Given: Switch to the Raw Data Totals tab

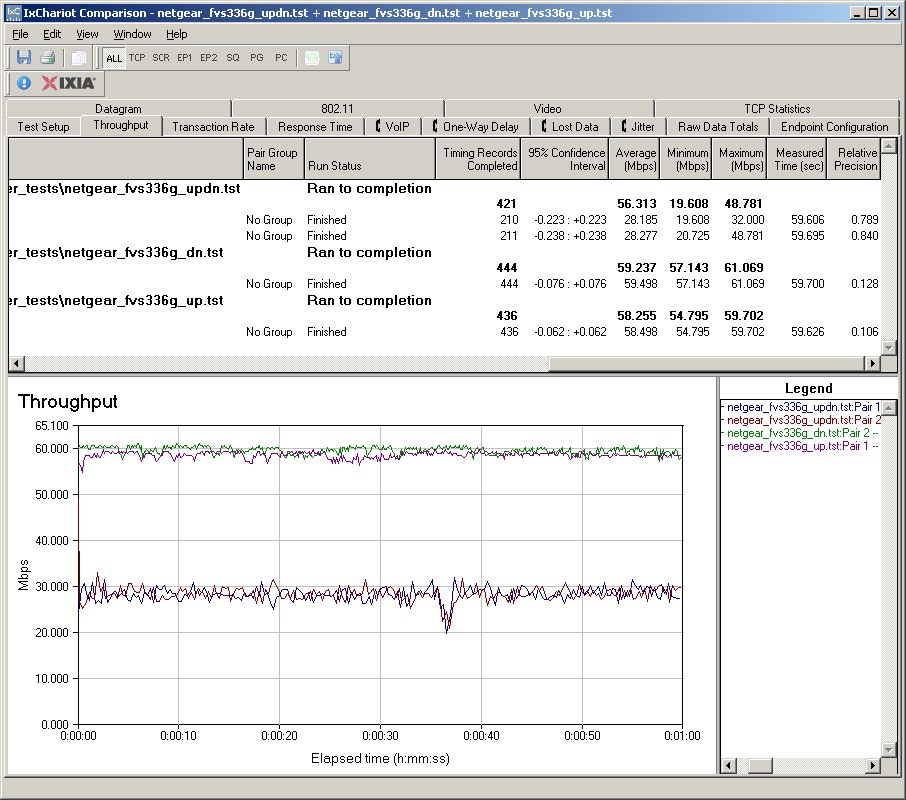Looking at the screenshot, I should coord(718,126).
